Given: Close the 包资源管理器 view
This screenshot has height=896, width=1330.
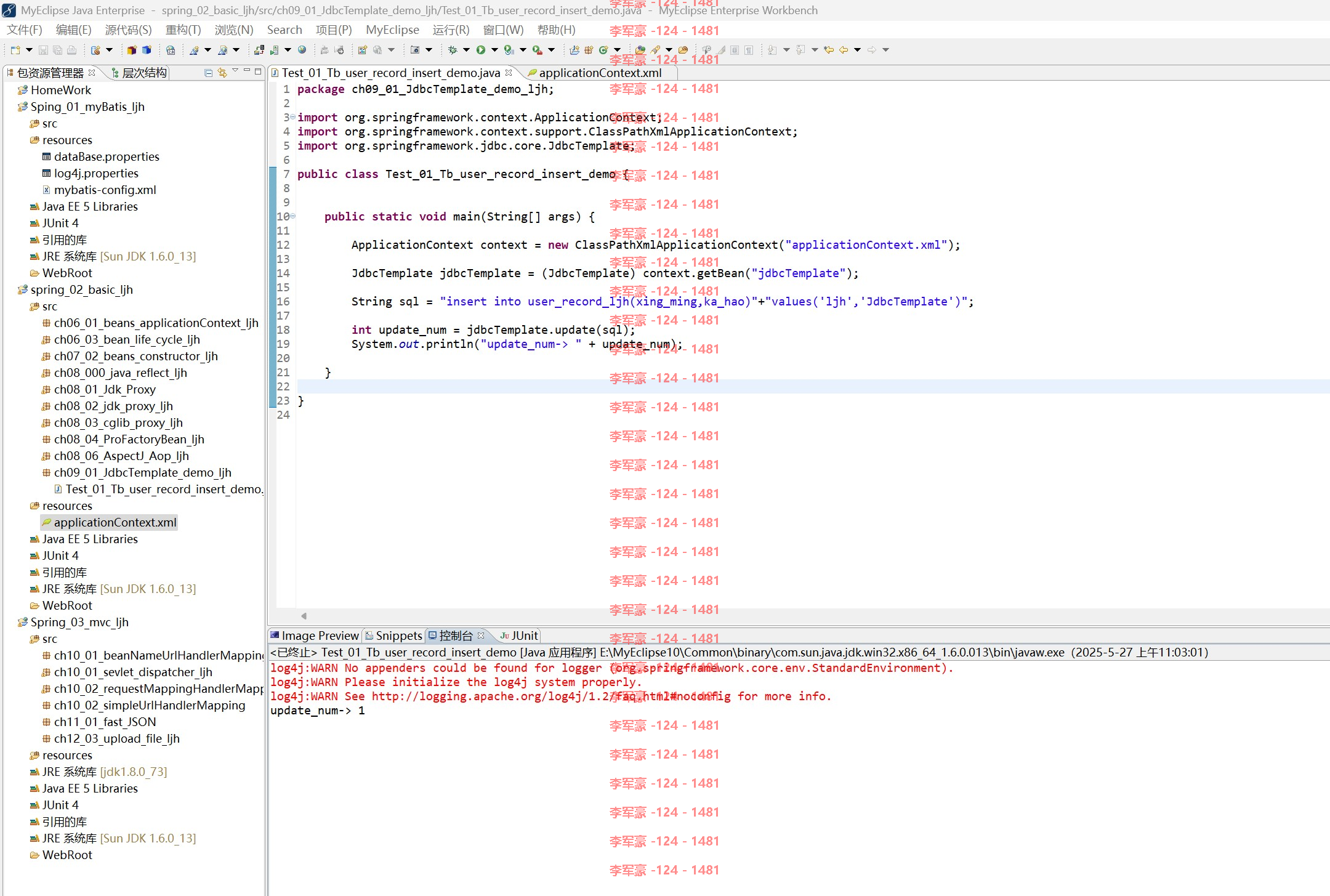Looking at the screenshot, I should (92, 73).
